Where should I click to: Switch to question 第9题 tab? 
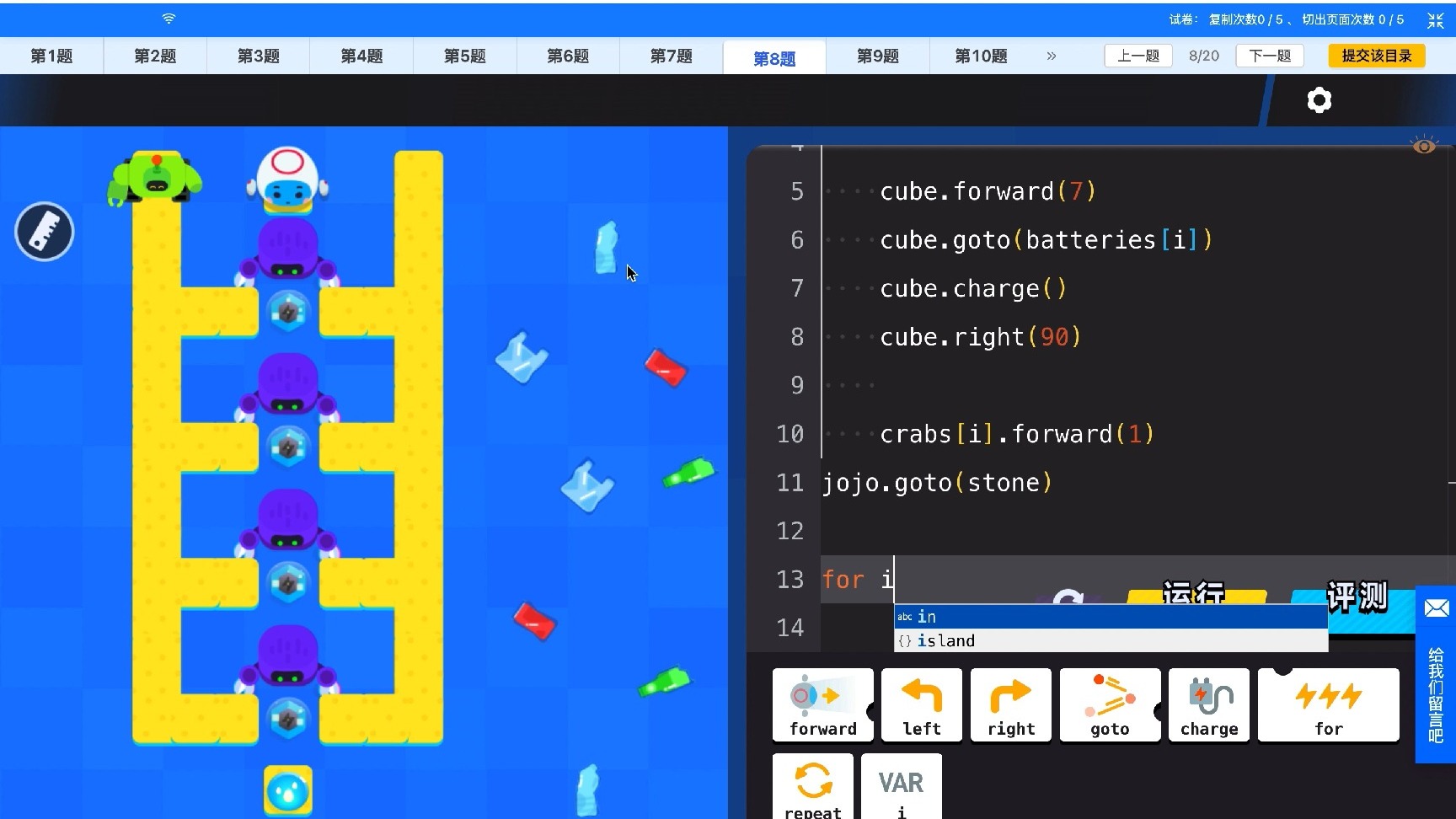[878, 56]
